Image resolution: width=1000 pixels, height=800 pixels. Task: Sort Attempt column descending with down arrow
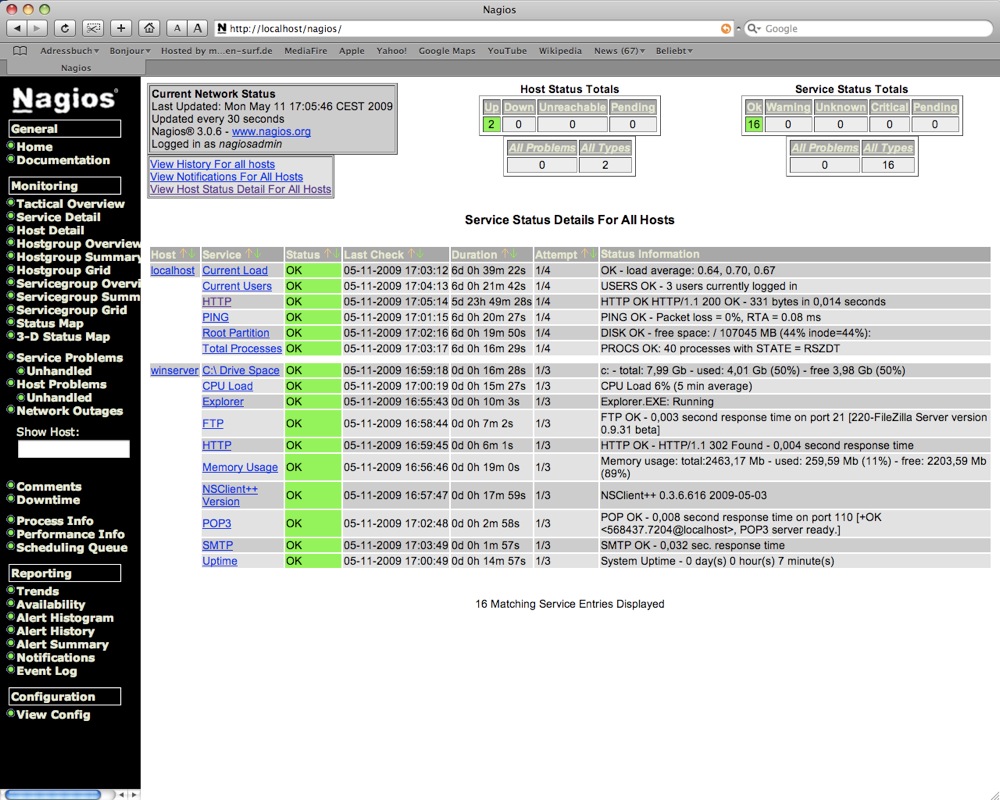coord(592,254)
